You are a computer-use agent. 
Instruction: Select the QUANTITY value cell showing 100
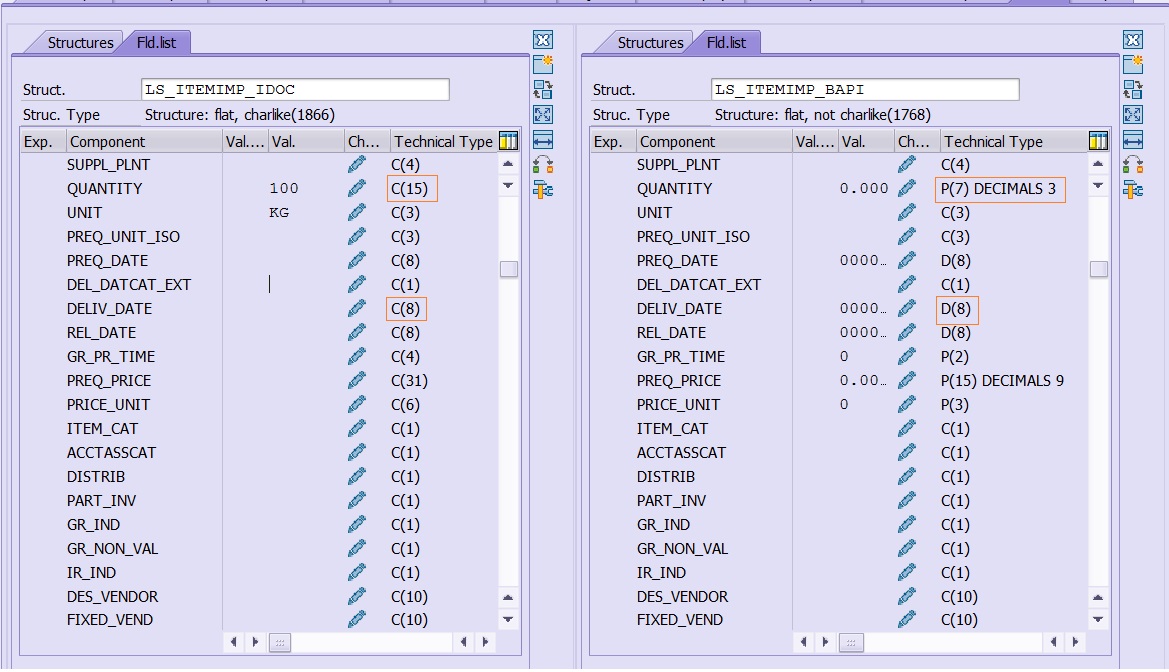point(285,188)
